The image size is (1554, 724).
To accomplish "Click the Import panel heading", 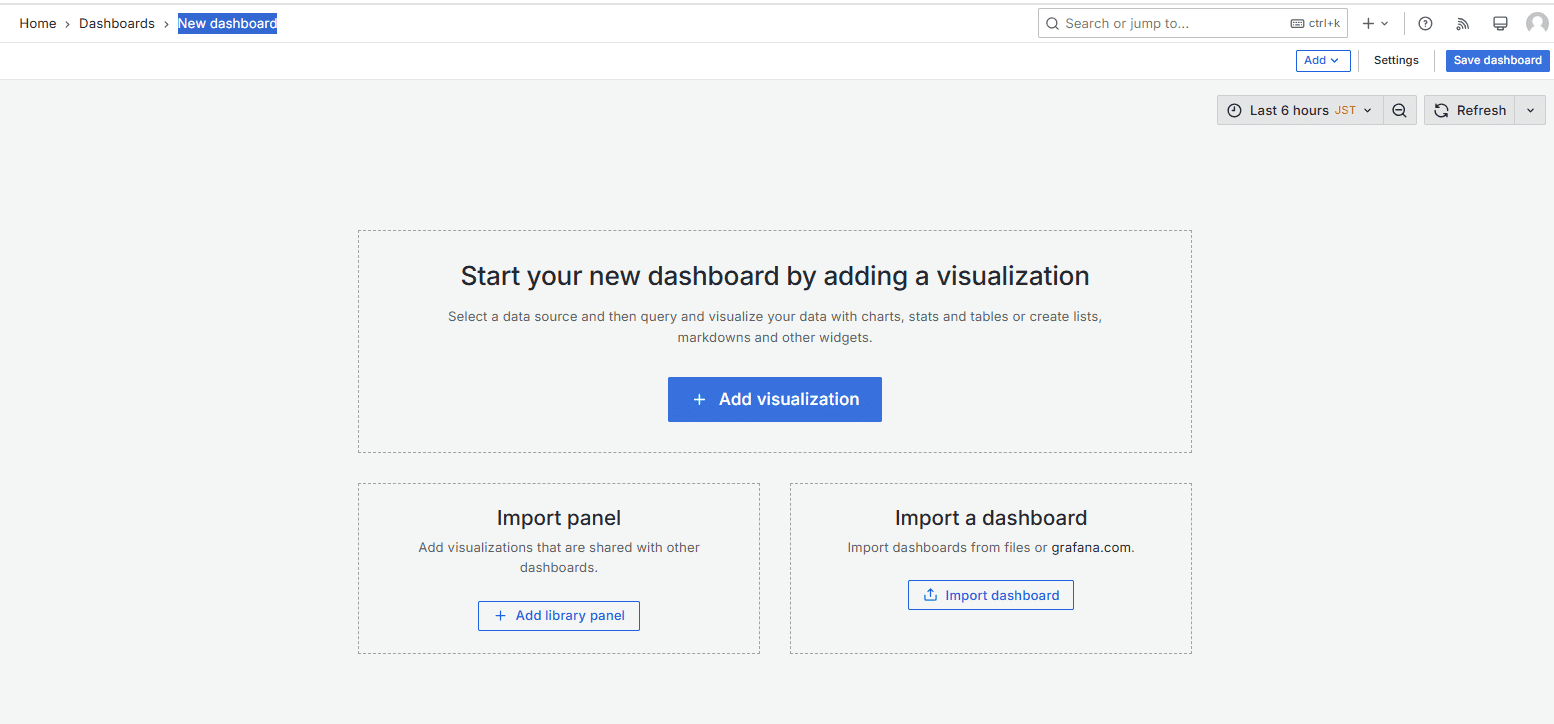I will point(559,518).
